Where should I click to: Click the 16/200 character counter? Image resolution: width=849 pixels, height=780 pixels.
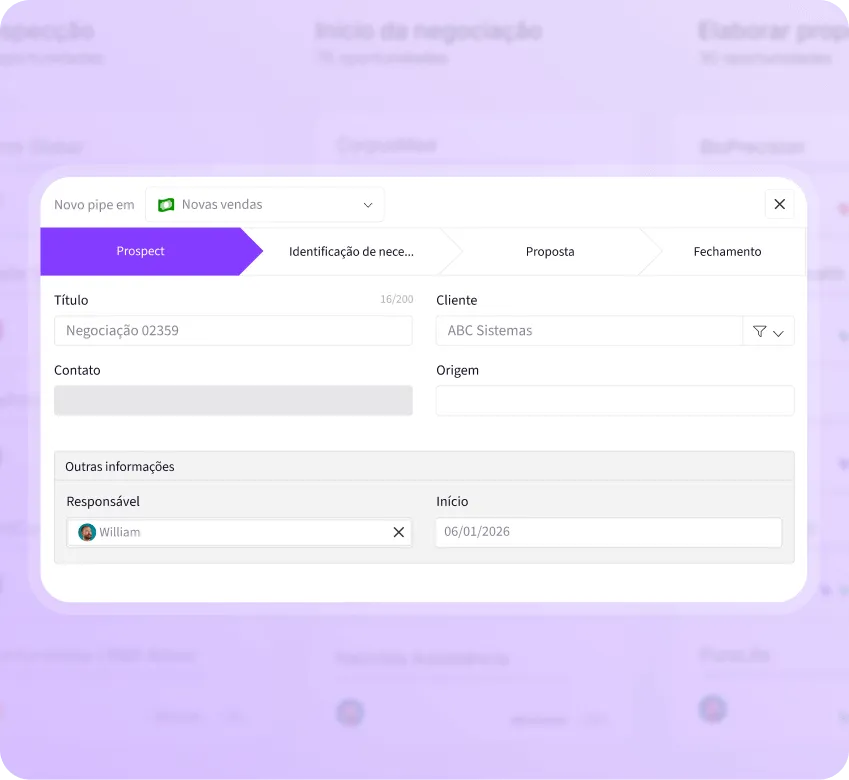[396, 298]
